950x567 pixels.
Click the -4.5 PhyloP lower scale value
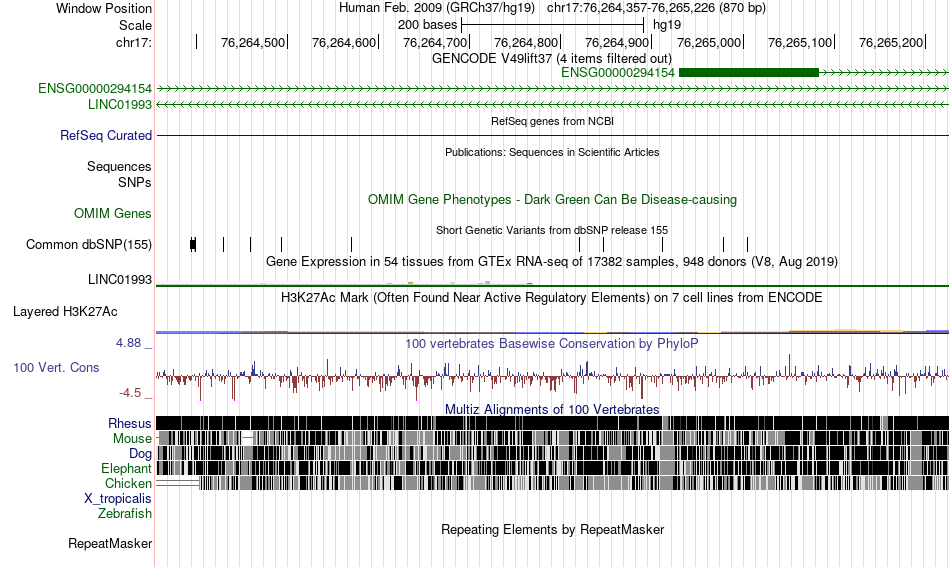pyautogui.click(x=130, y=393)
